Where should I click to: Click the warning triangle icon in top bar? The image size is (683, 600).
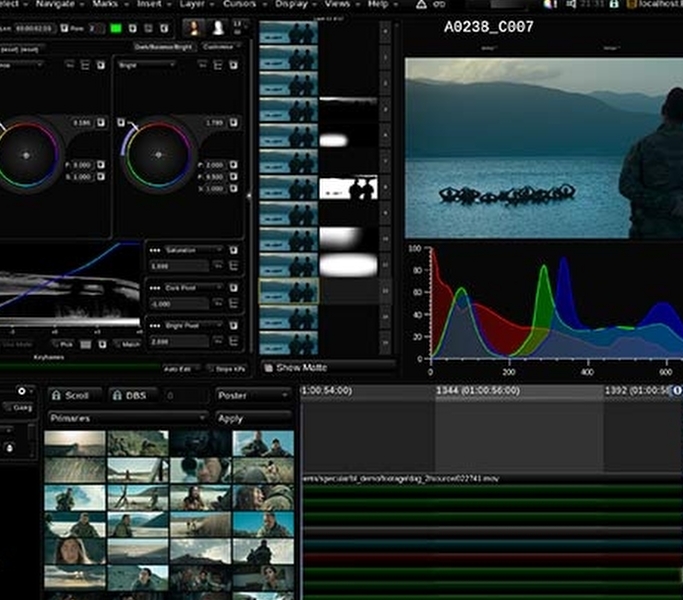click(x=422, y=5)
